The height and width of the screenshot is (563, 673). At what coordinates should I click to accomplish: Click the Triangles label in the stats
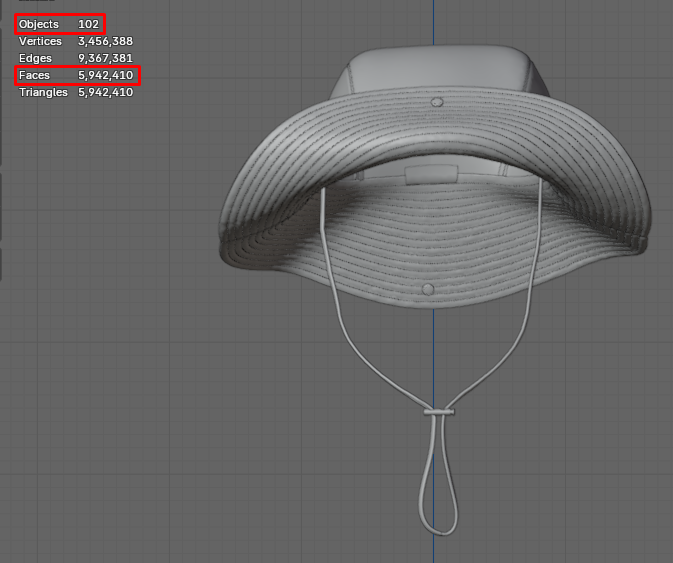point(43,92)
